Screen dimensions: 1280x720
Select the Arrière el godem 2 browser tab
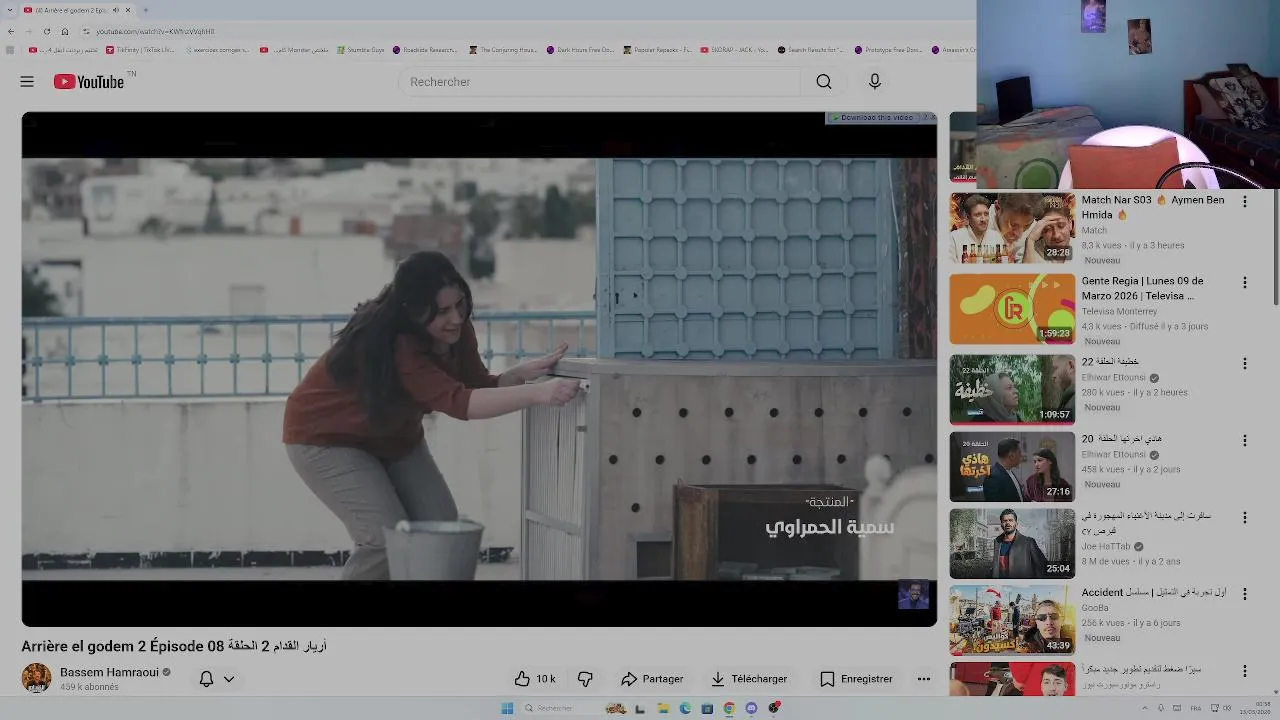[x=76, y=10]
